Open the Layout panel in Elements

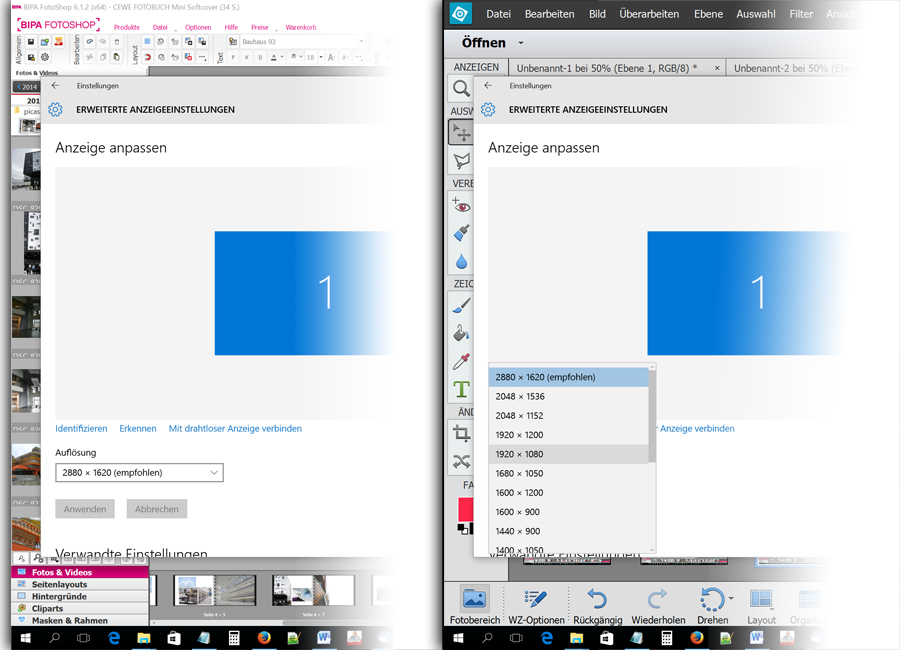click(x=761, y=605)
